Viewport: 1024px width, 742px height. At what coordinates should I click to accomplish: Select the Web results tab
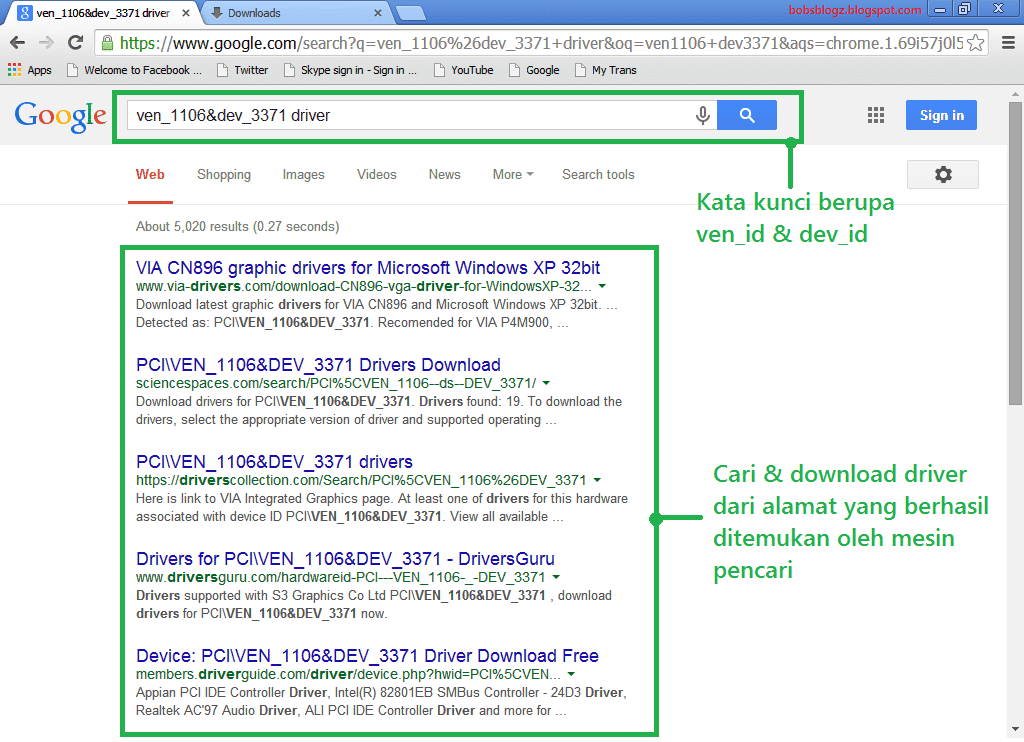point(150,174)
